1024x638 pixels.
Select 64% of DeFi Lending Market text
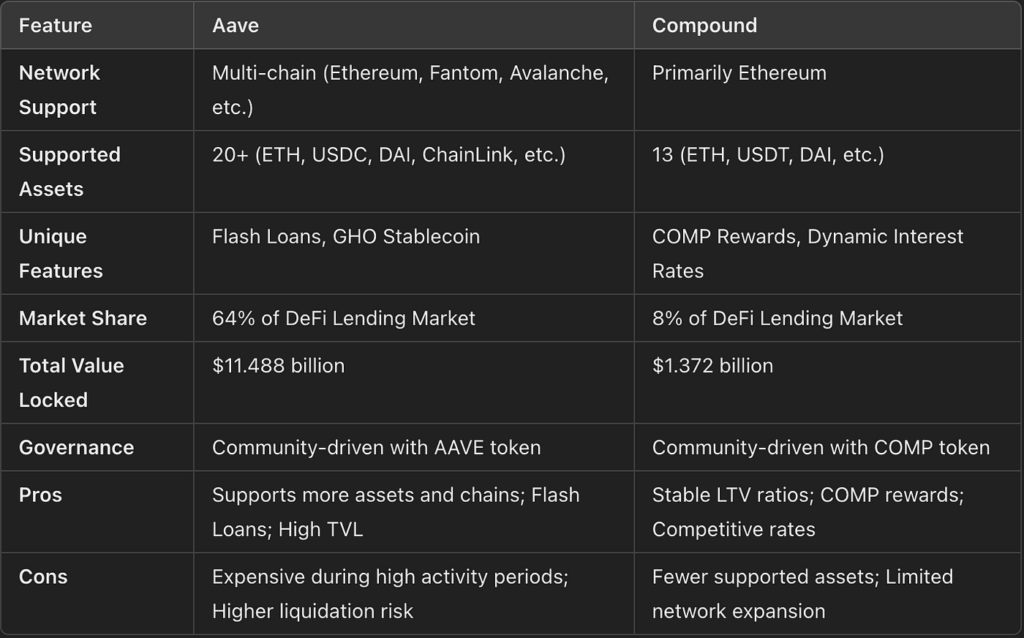click(x=343, y=318)
